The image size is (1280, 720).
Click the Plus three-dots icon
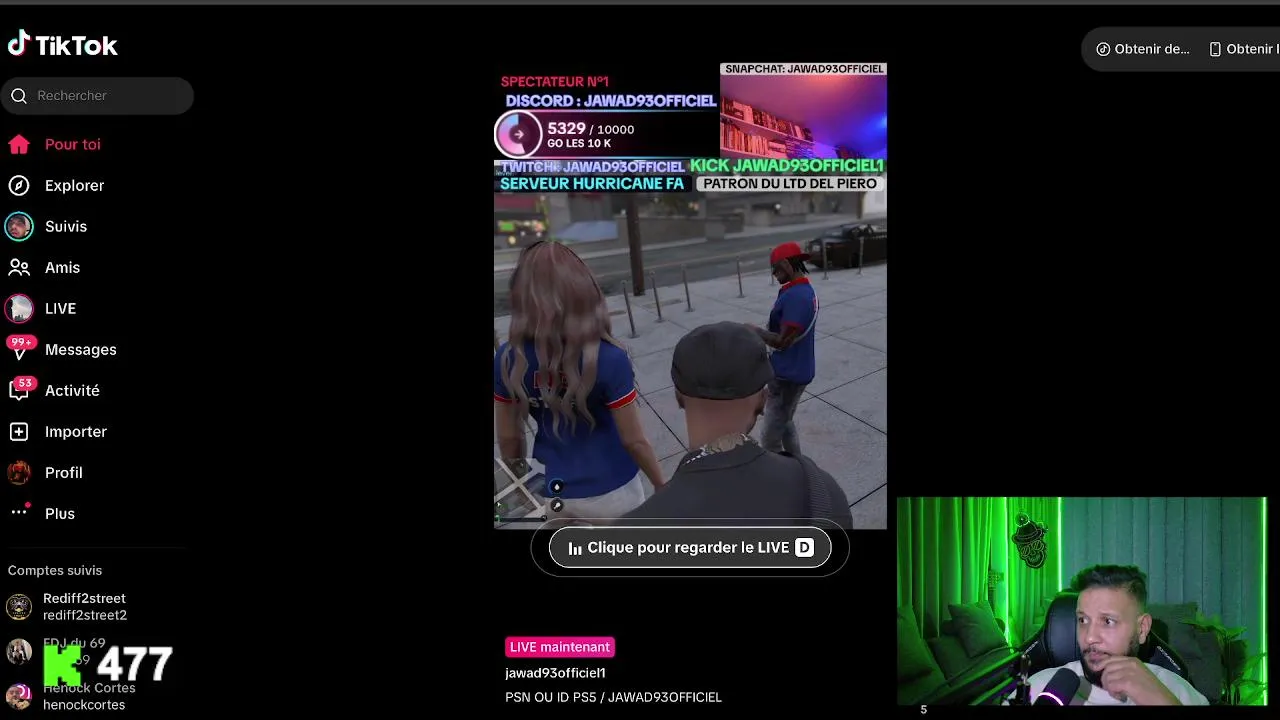pos(19,512)
